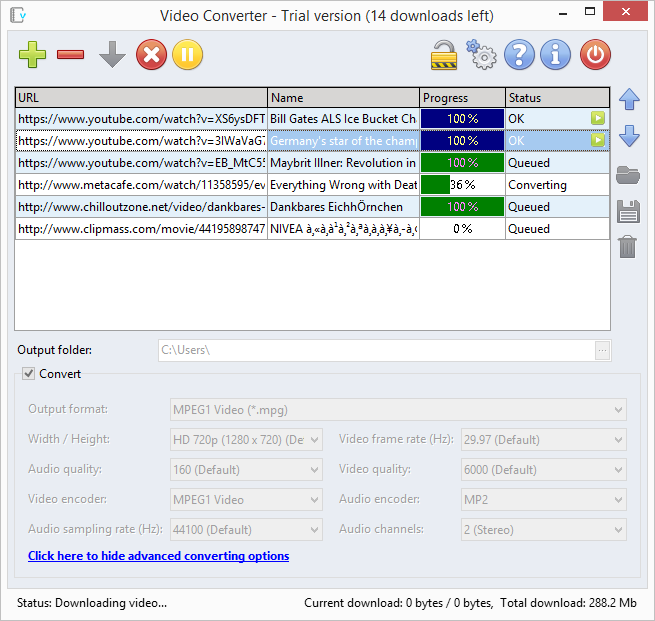Screen dimensions: 655x621
Task: Open settings with the gear icon
Action: (x=482, y=55)
